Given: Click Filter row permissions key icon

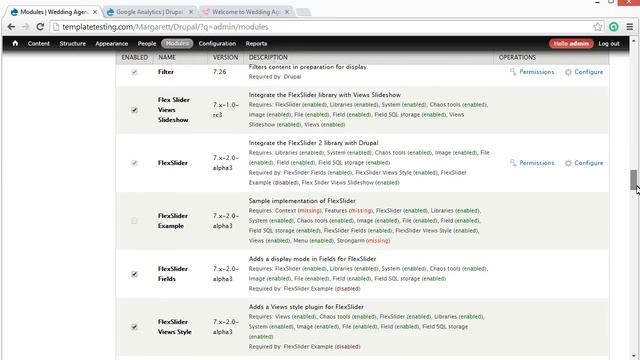Looking at the screenshot, I should [513, 72].
